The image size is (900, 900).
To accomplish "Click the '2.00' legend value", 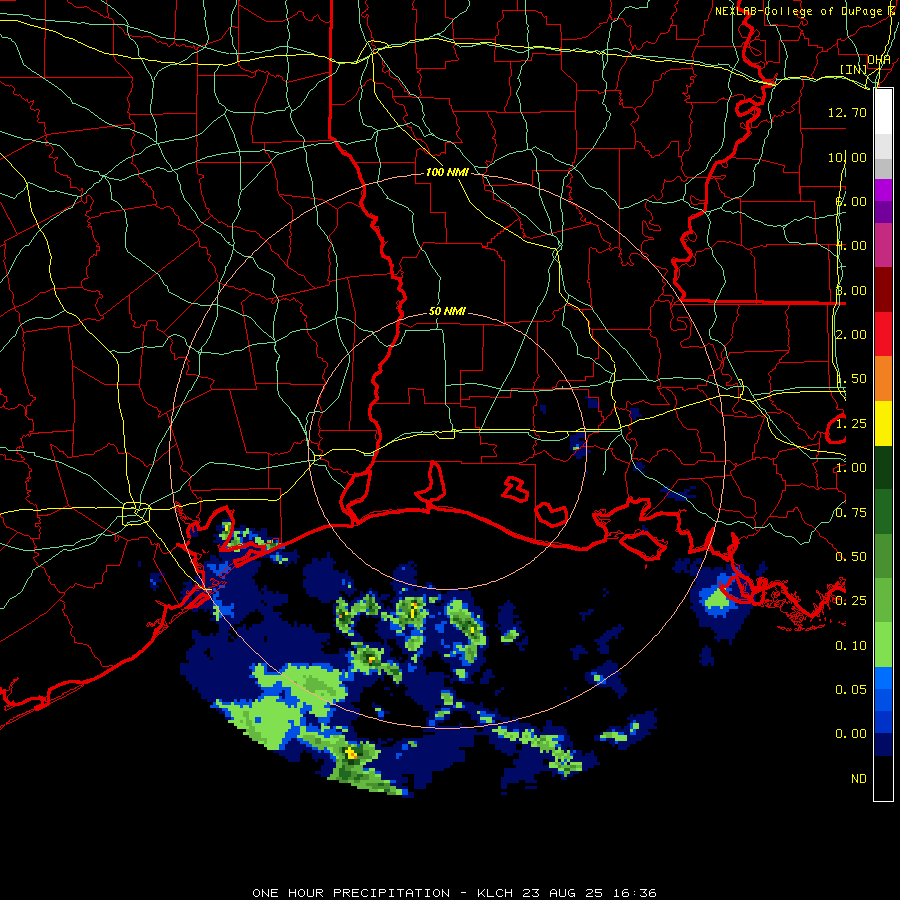I will pyautogui.click(x=851, y=335).
